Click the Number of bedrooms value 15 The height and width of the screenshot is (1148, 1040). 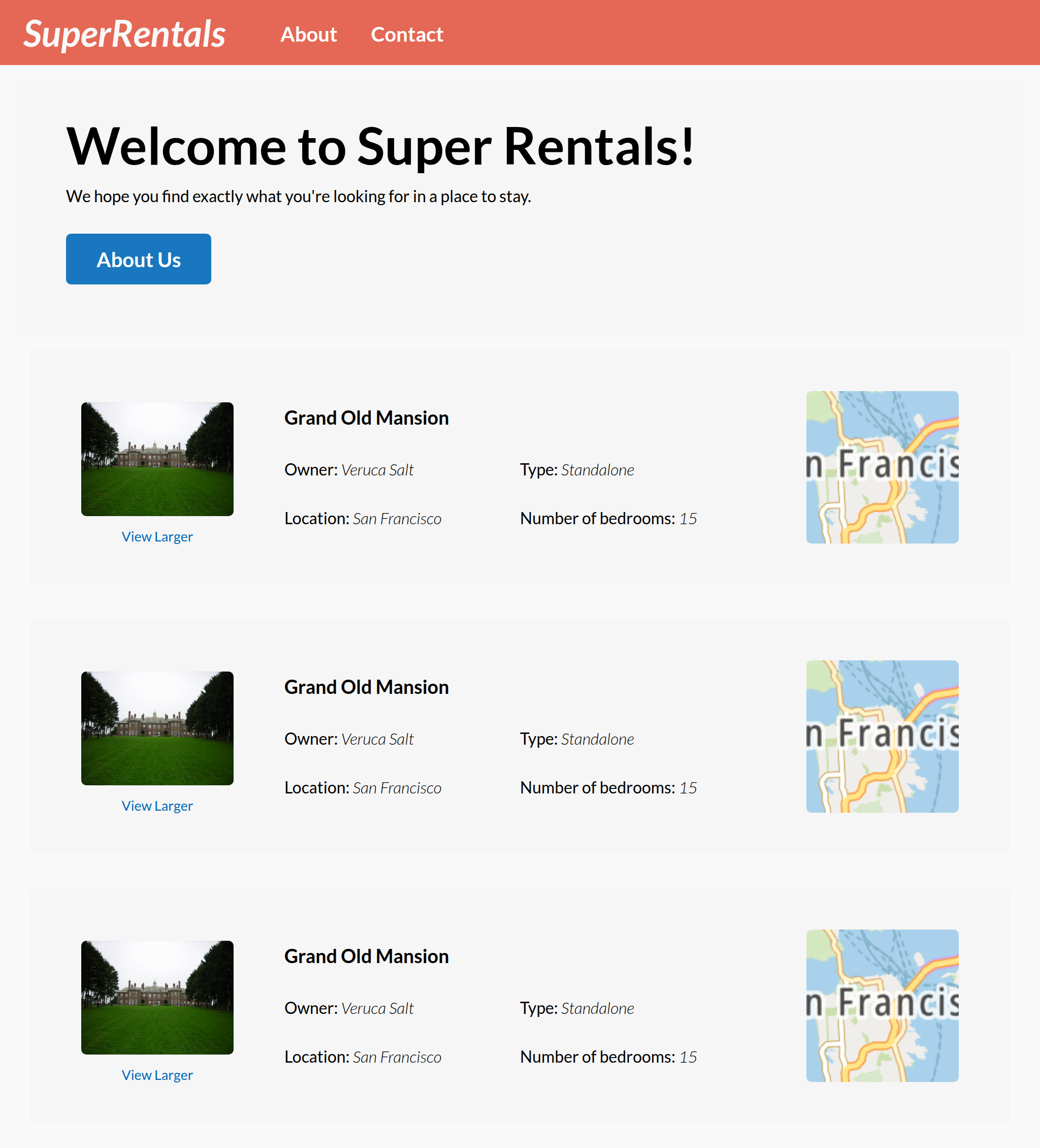688,519
